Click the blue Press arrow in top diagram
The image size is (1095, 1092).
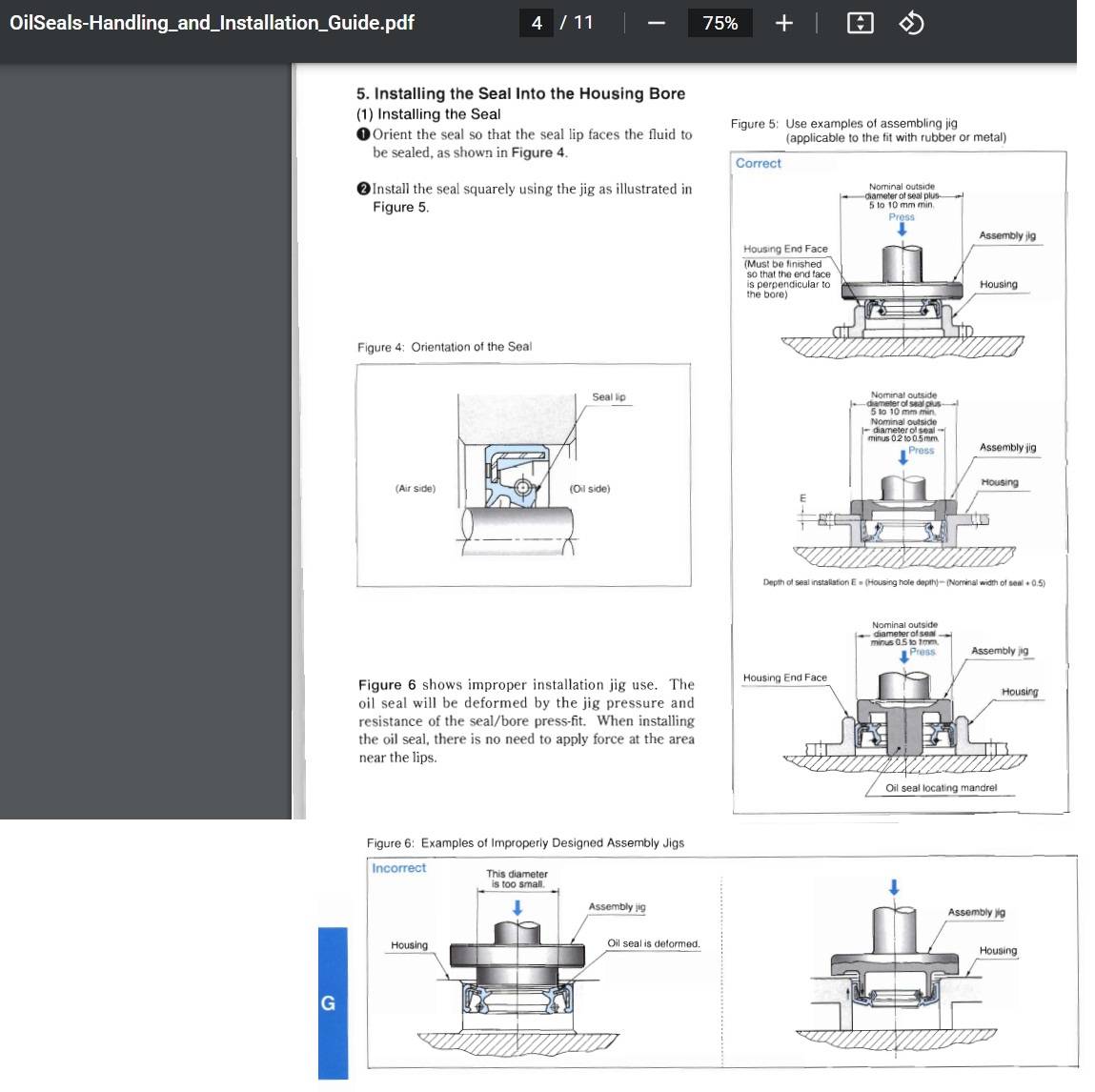click(x=902, y=230)
